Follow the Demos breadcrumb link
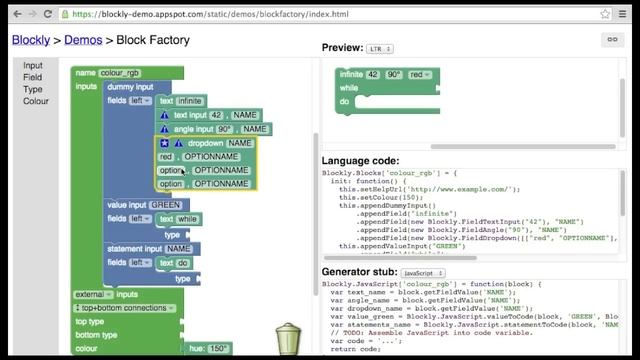 coord(83,40)
